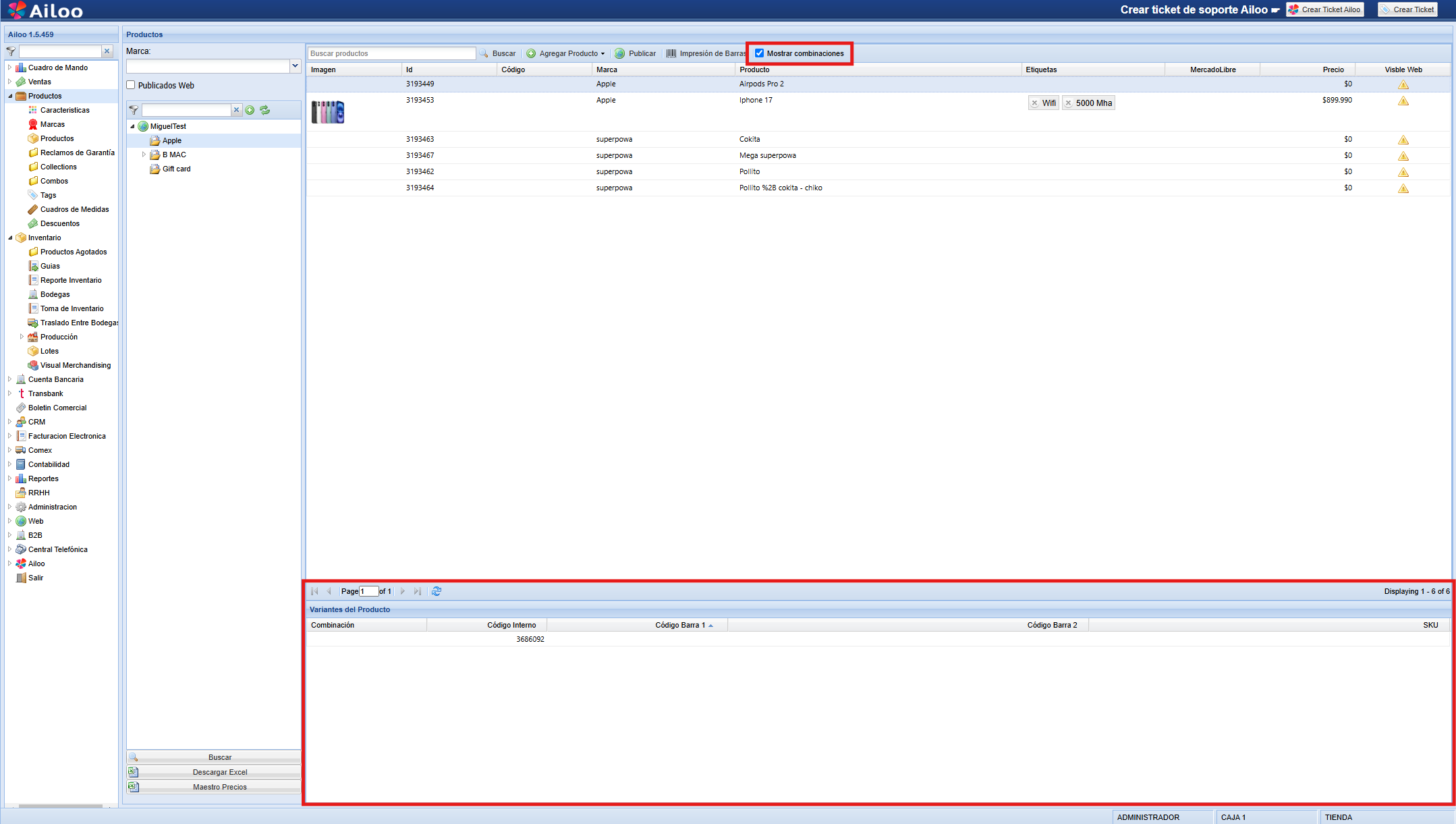Open Marcas in the sidebar menu
Viewport: 1456px width, 824px height.
(x=52, y=124)
